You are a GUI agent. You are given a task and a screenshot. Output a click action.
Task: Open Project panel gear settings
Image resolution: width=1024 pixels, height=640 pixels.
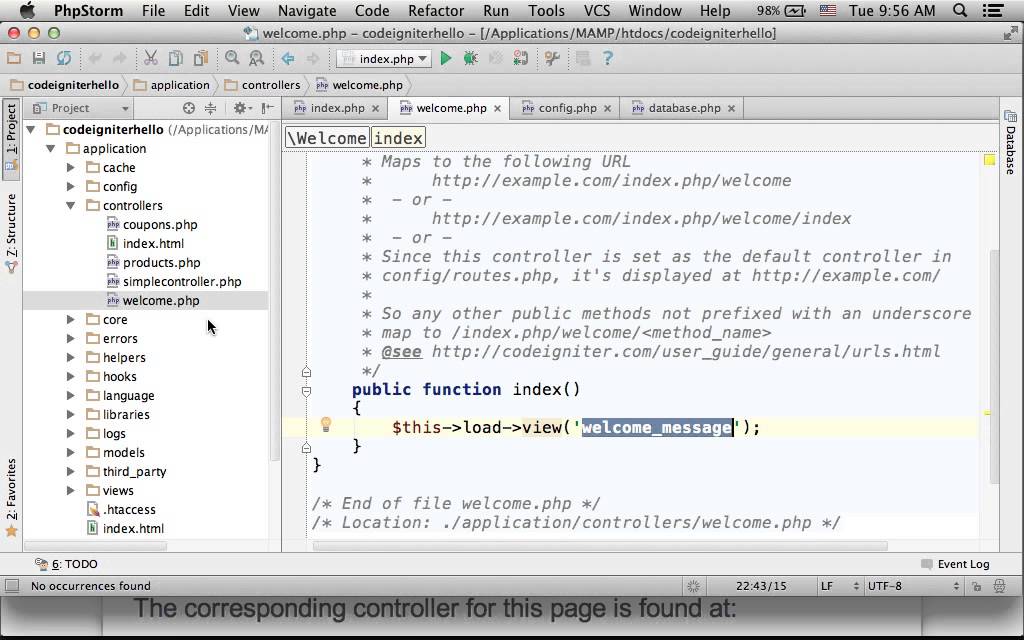click(242, 108)
